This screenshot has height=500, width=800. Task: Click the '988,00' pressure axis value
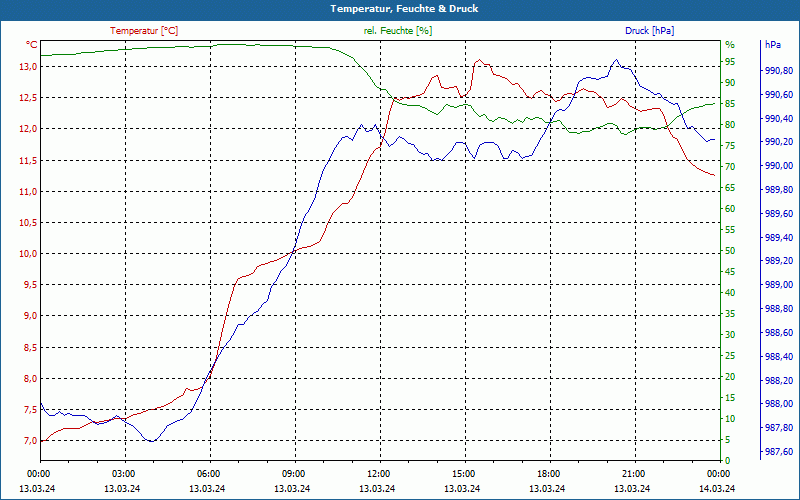coord(779,404)
